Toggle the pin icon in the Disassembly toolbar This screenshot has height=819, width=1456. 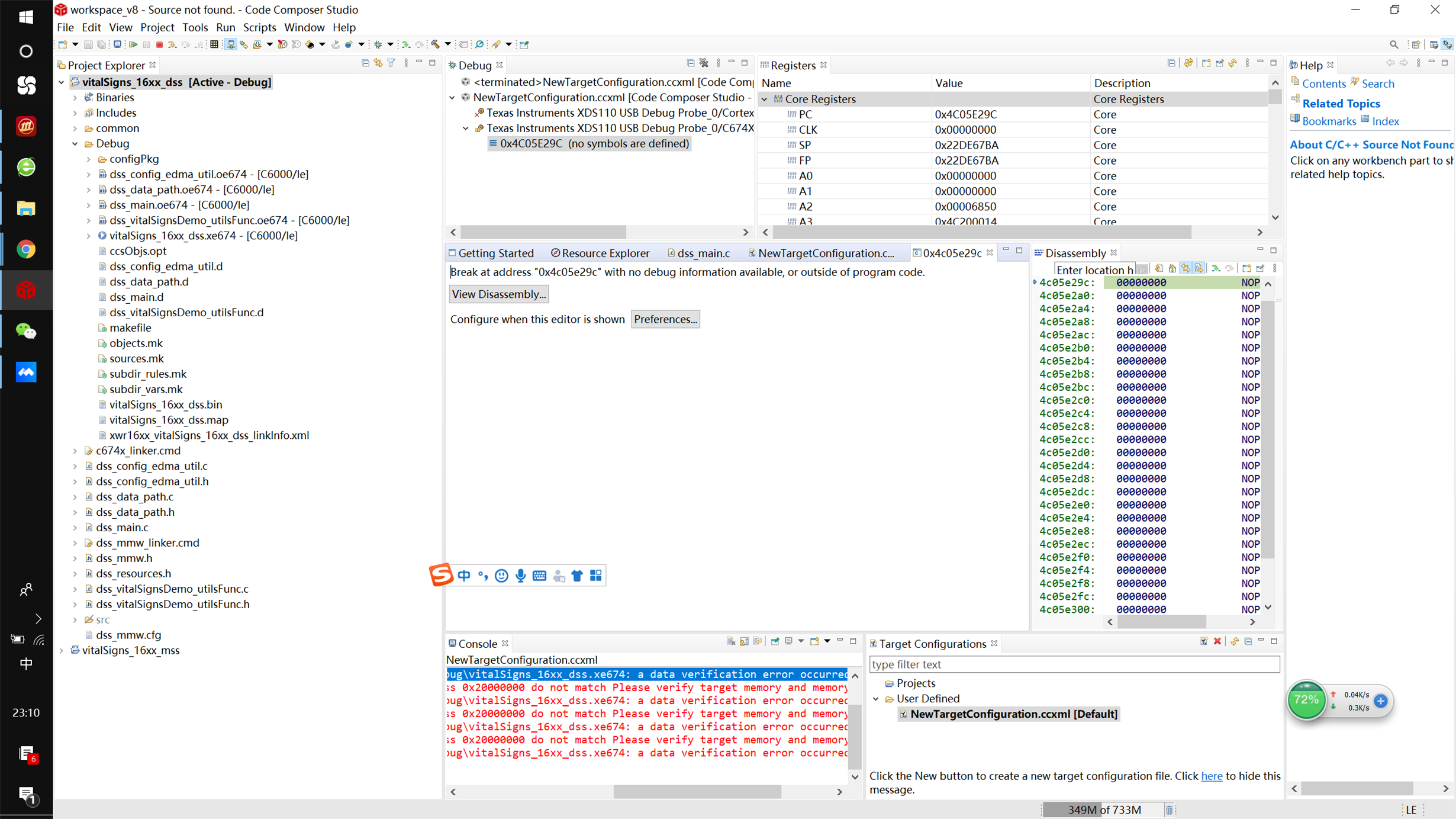tap(1260, 268)
